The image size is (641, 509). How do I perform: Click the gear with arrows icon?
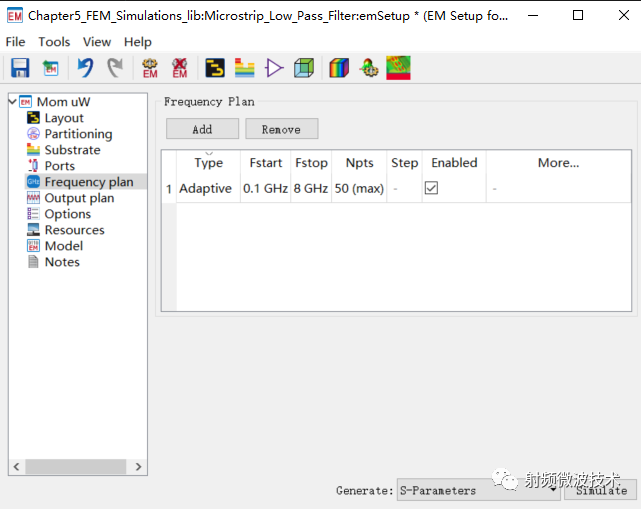click(369, 68)
